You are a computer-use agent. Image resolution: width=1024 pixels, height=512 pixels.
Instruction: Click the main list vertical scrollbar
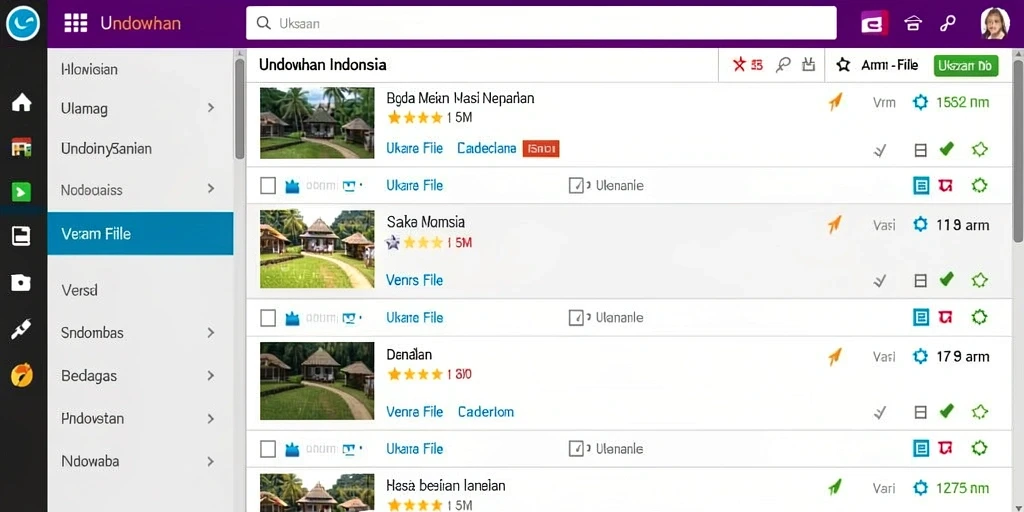[x=1018, y=151]
